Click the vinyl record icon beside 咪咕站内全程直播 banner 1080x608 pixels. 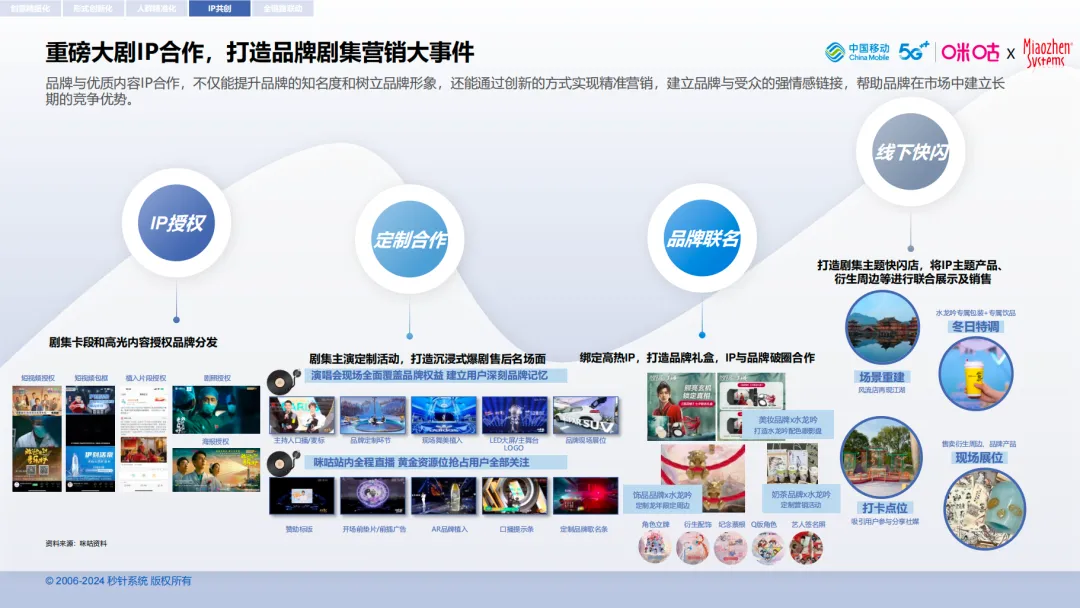[x=282, y=463]
